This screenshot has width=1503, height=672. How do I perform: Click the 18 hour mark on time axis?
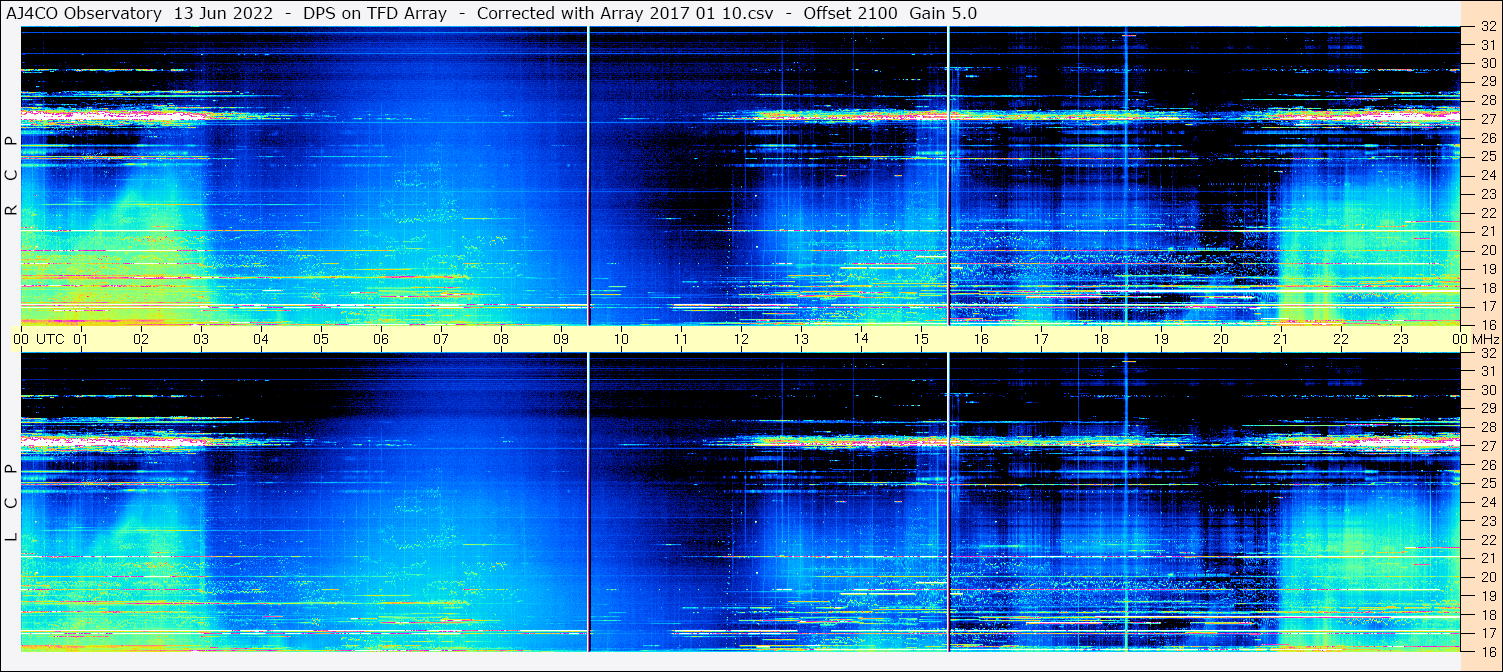click(x=1101, y=339)
